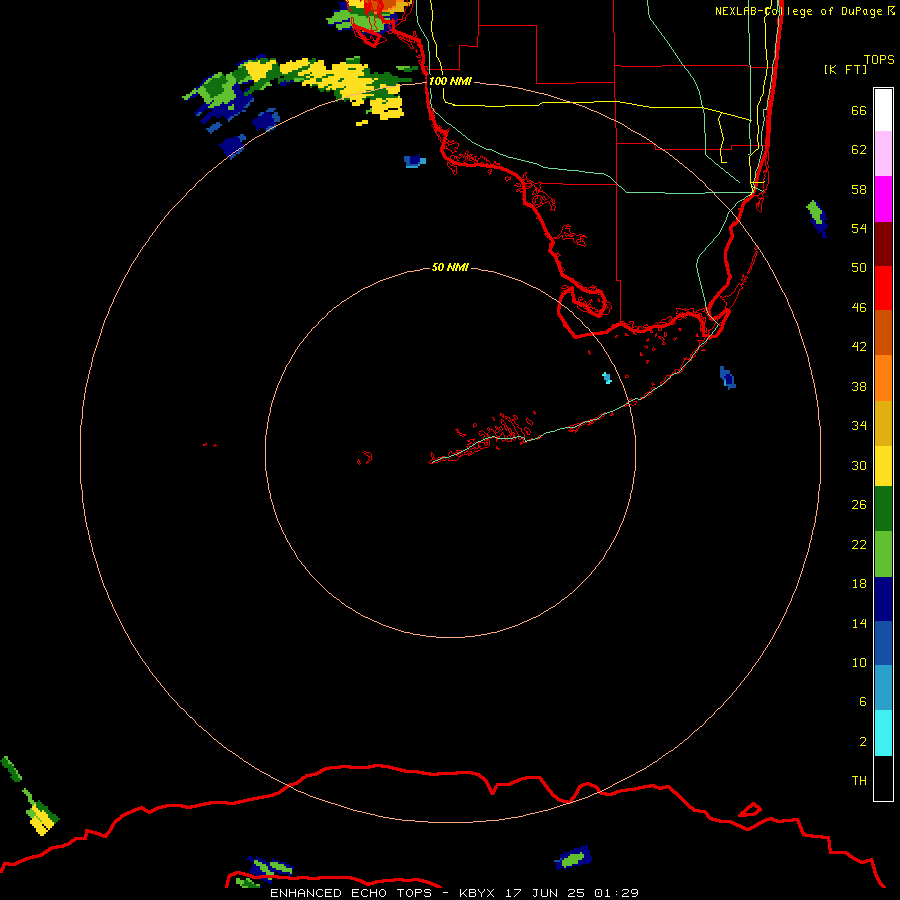Click the '30' legend value
Image resolution: width=900 pixels, height=900 pixels.
point(859,465)
